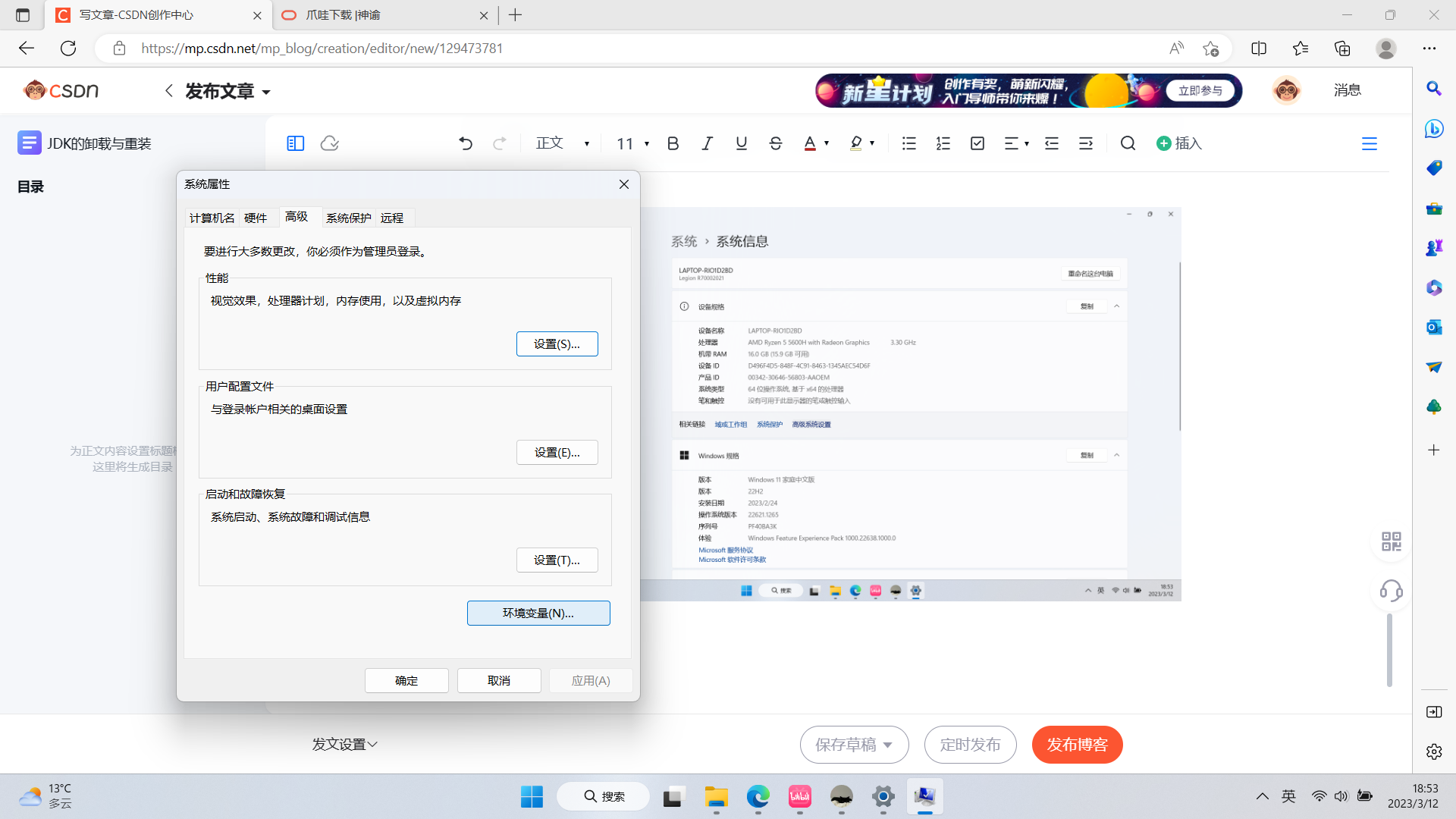Screen dimensions: 1456x819
Task: Toggle the right hamburger menu panel
Action: pyautogui.click(x=1369, y=143)
